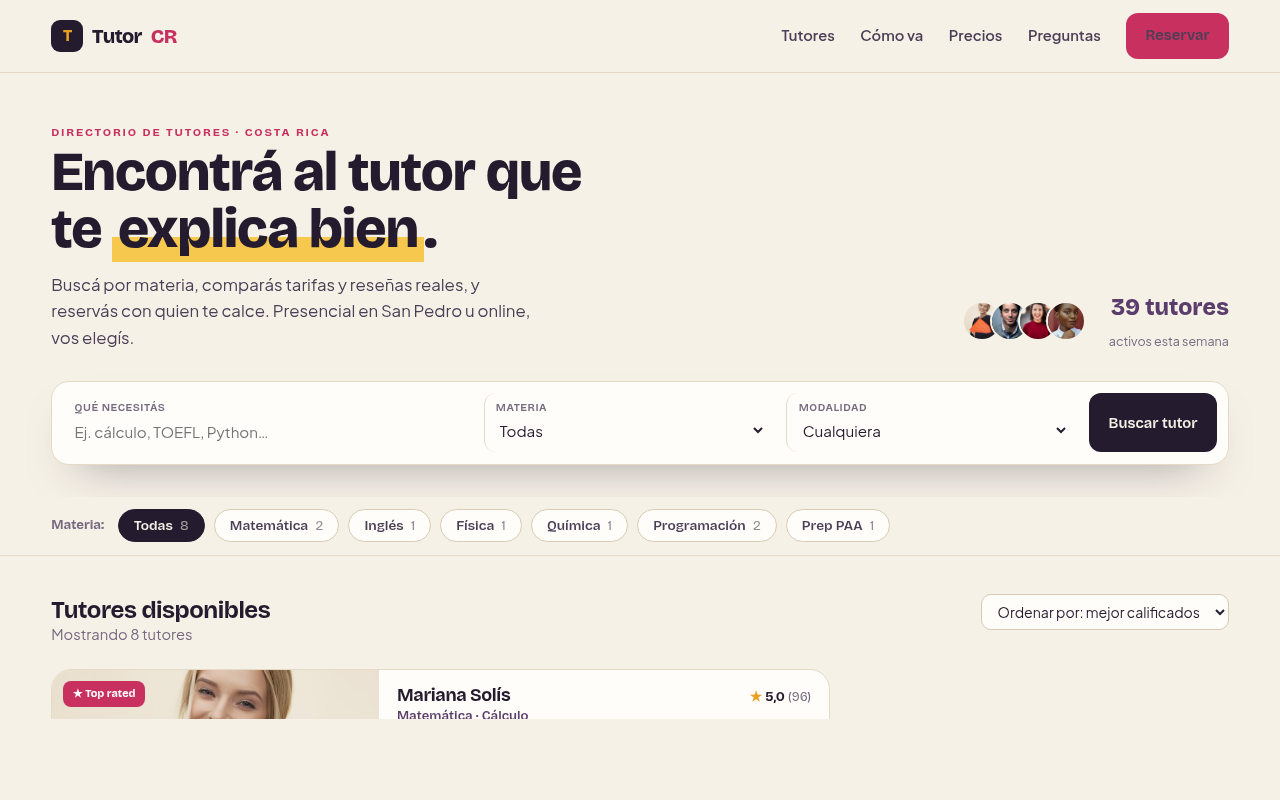Go to Cómo va section
1280x800 pixels.
tap(891, 36)
